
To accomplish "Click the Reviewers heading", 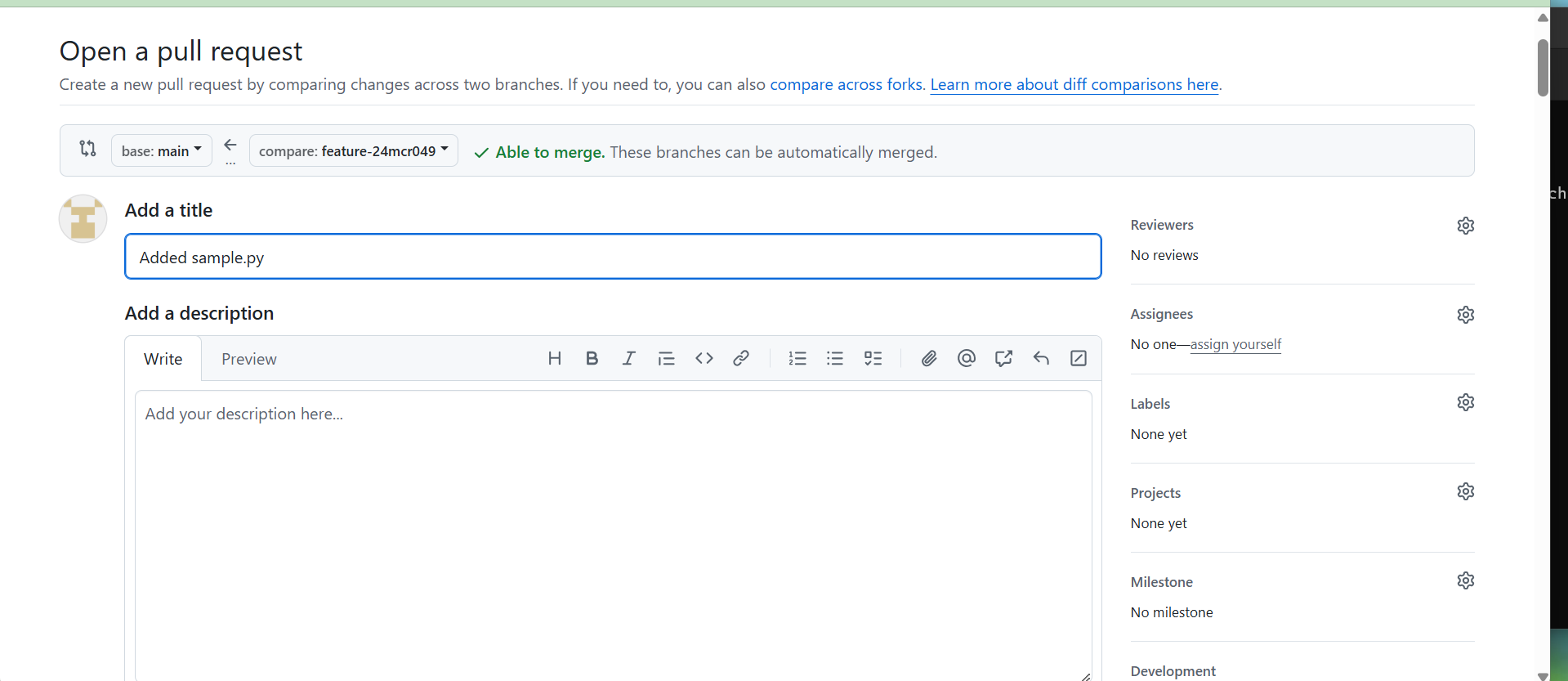I will pyautogui.click(x=1162, y=225).
